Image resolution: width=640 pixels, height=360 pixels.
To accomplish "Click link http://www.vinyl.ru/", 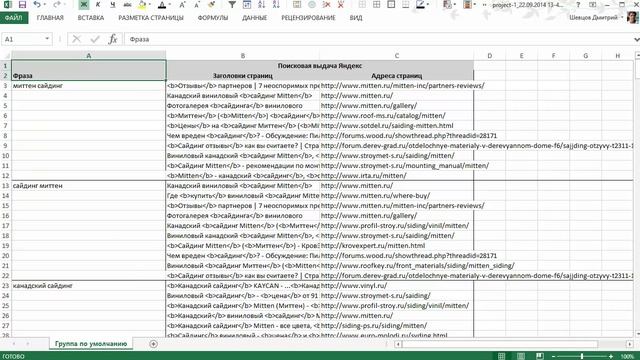I will tap(353, 286).
